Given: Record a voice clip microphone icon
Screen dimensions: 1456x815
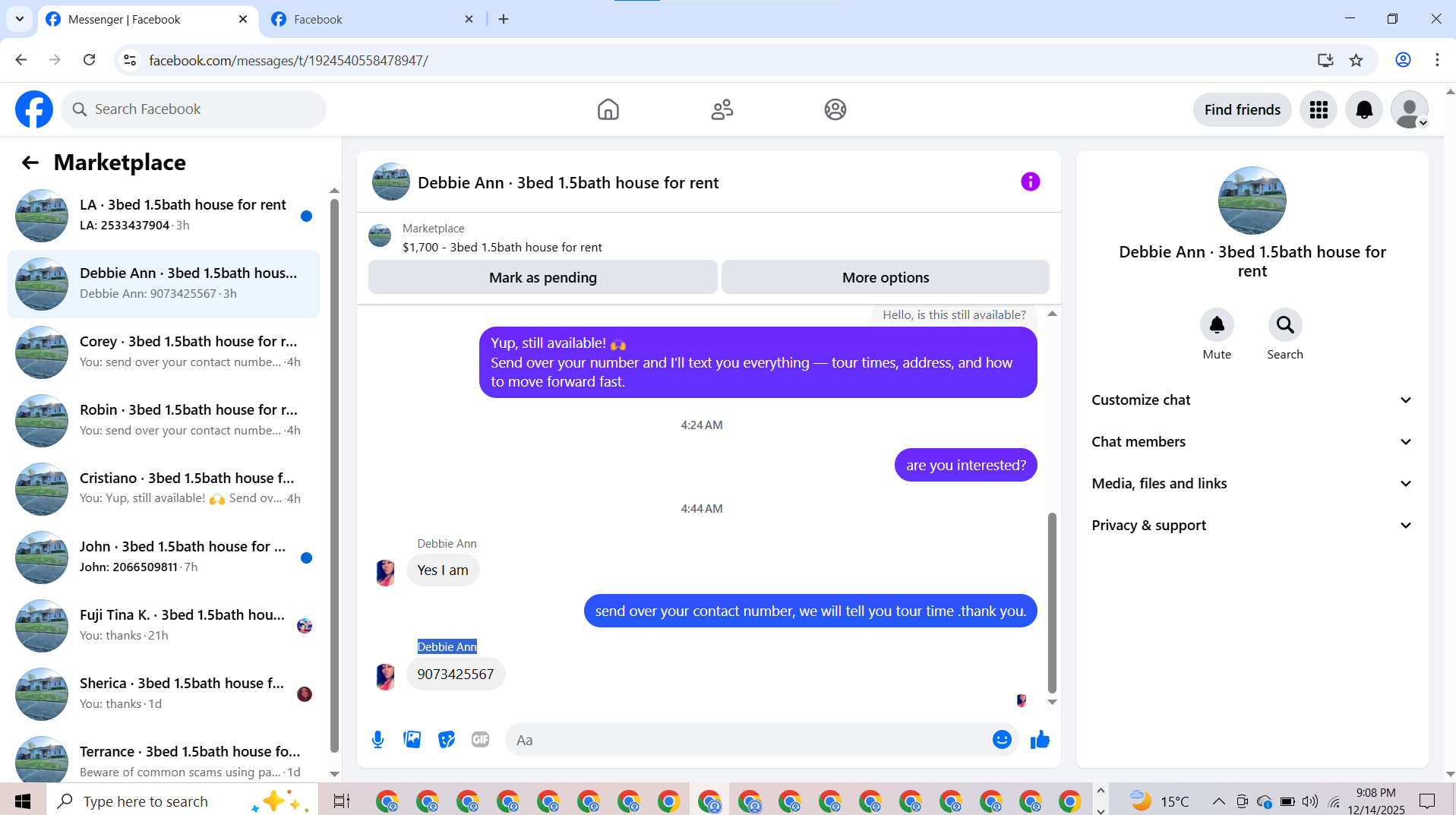Looking at the screenshot, I should click(x=377, y=739).
